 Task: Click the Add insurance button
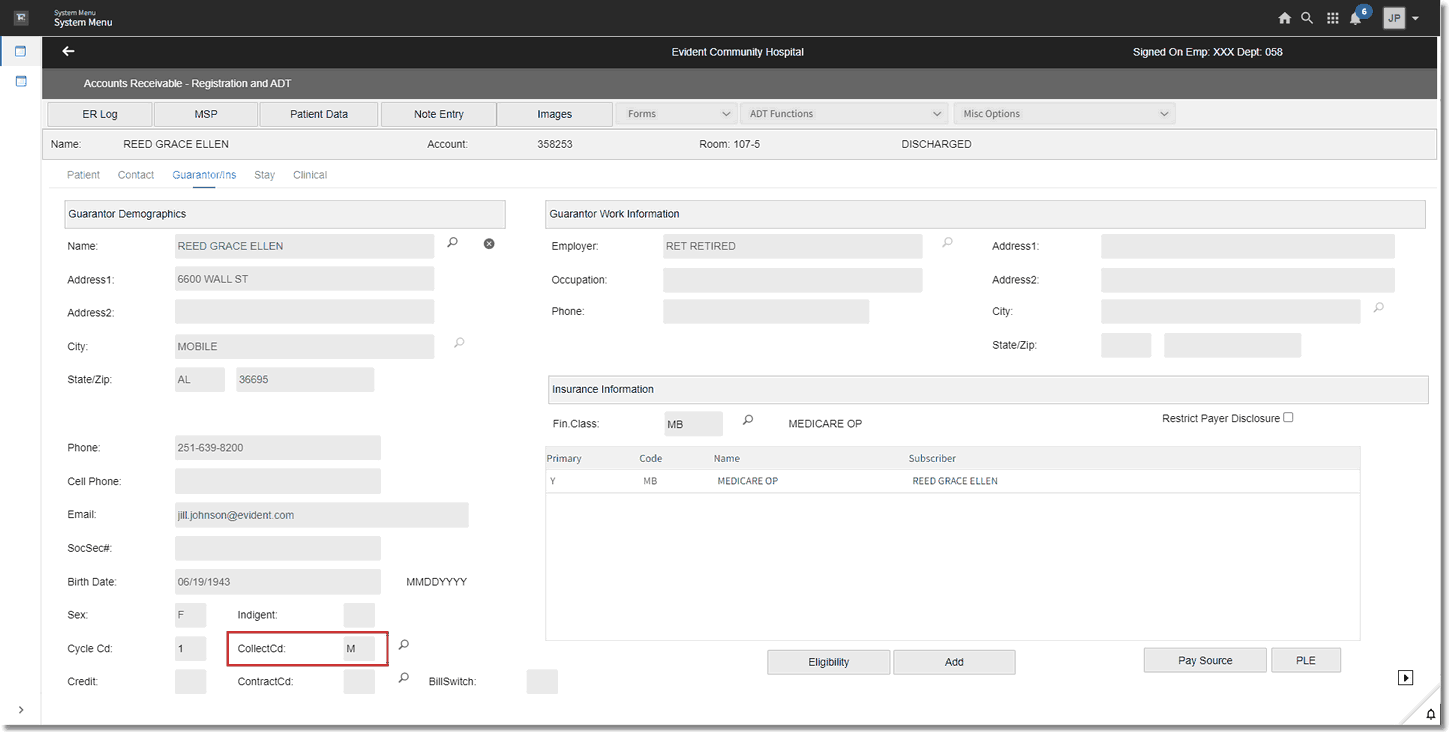(954, 662)
